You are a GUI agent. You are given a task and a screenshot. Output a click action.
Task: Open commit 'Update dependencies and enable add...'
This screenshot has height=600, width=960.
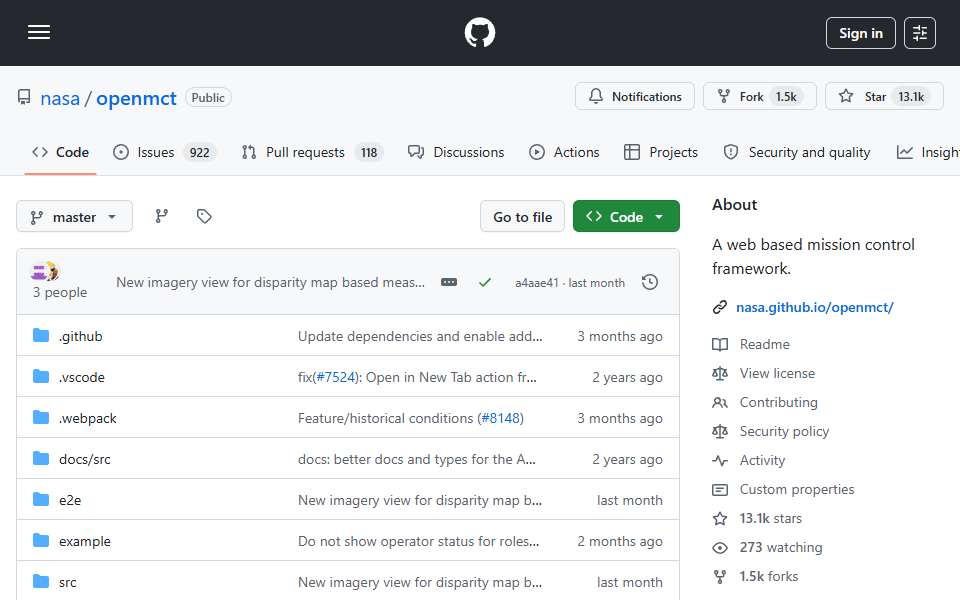click(420, 336)
